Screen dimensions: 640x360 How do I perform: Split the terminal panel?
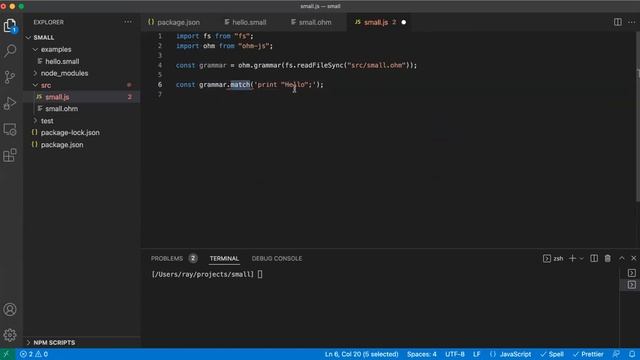point(594,258)
